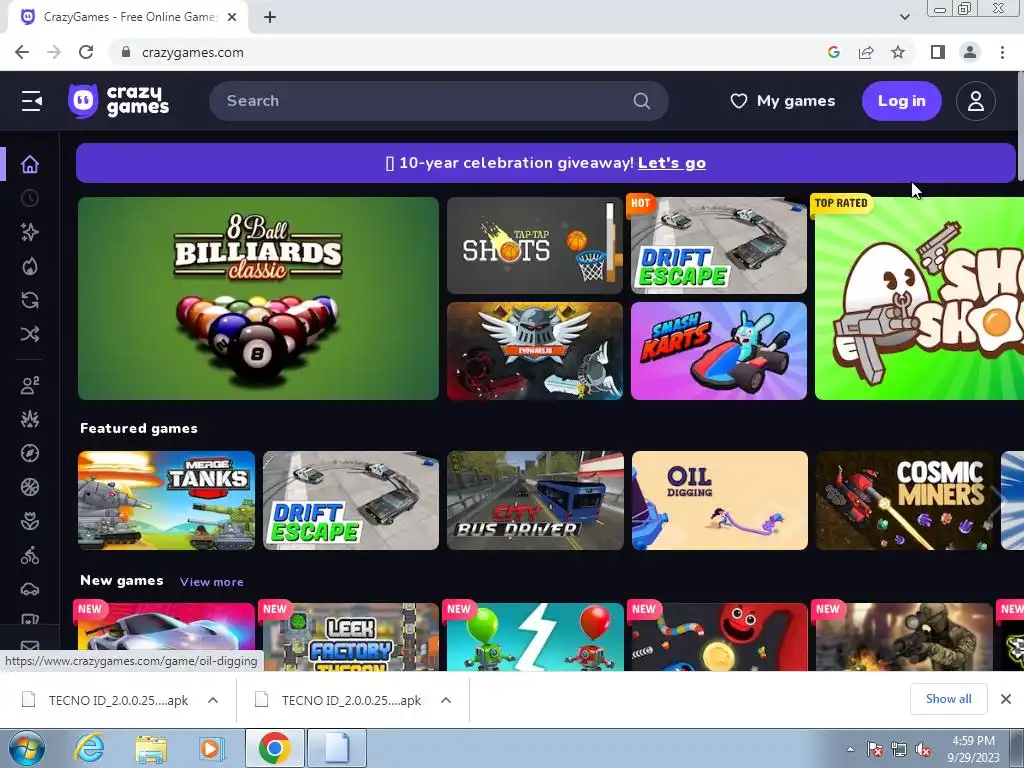
Task: Open the tab search dropdown arrow
Action: pos(904,17)
